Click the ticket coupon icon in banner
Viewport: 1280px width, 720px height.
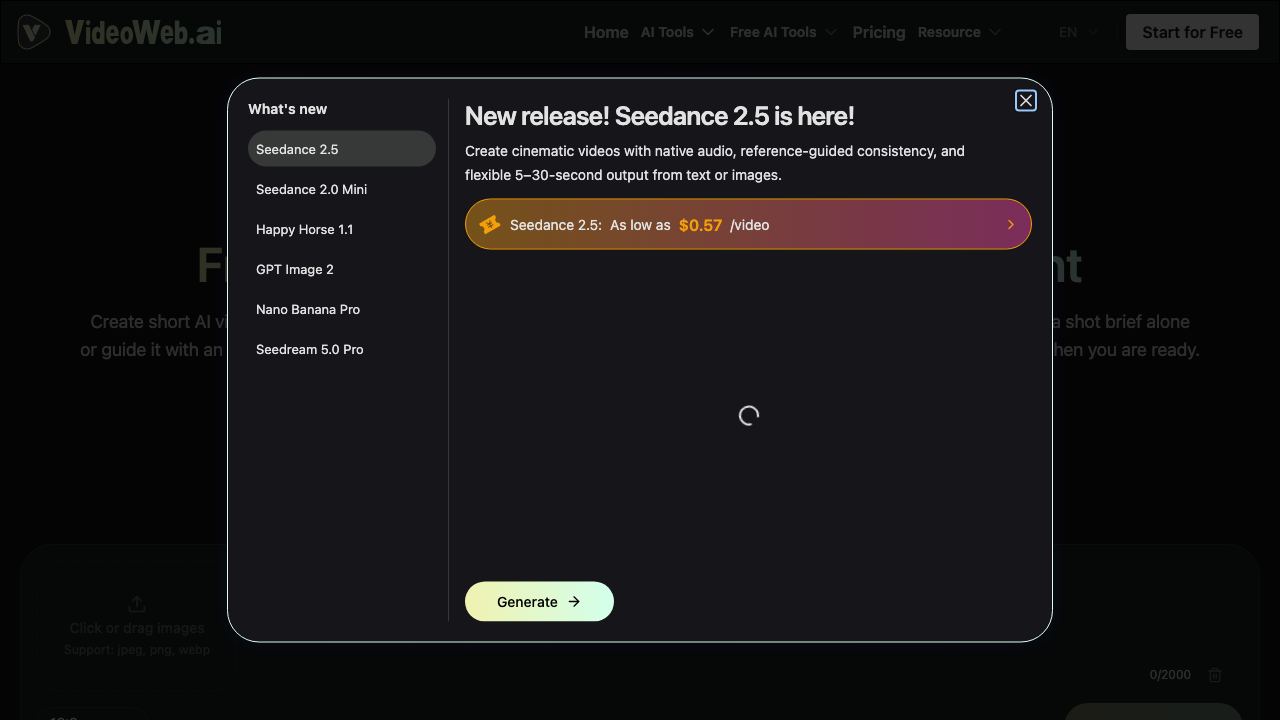click(x=489, y=225)
